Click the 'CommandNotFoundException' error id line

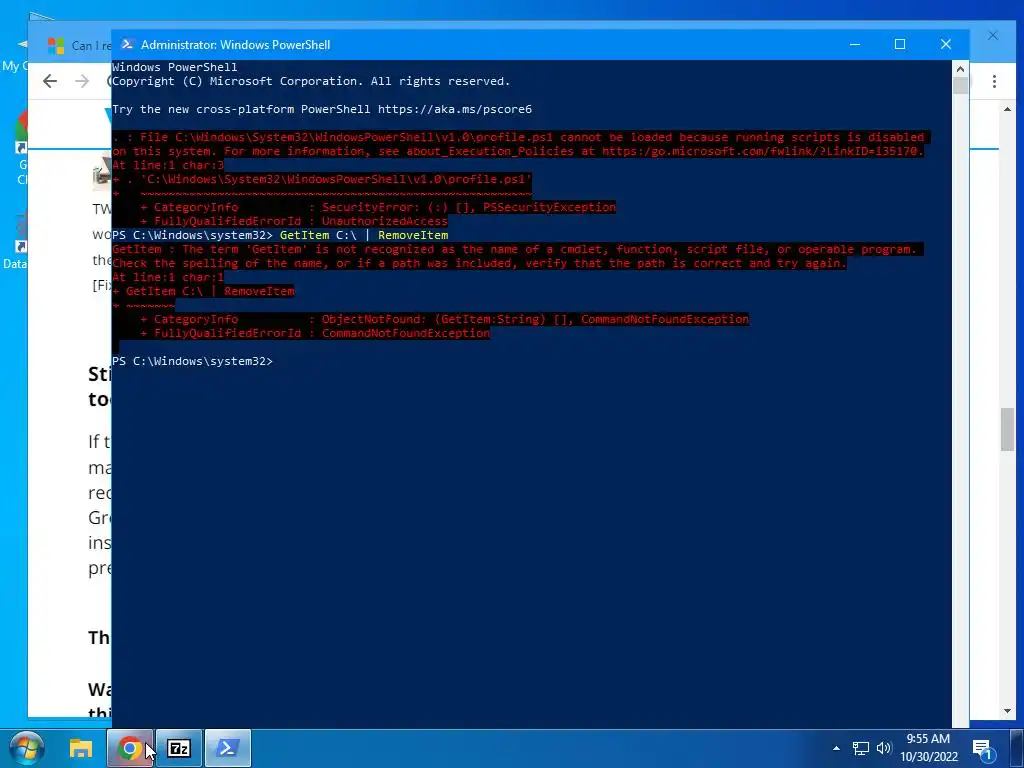pyautogui.click(x=315, y=333)
